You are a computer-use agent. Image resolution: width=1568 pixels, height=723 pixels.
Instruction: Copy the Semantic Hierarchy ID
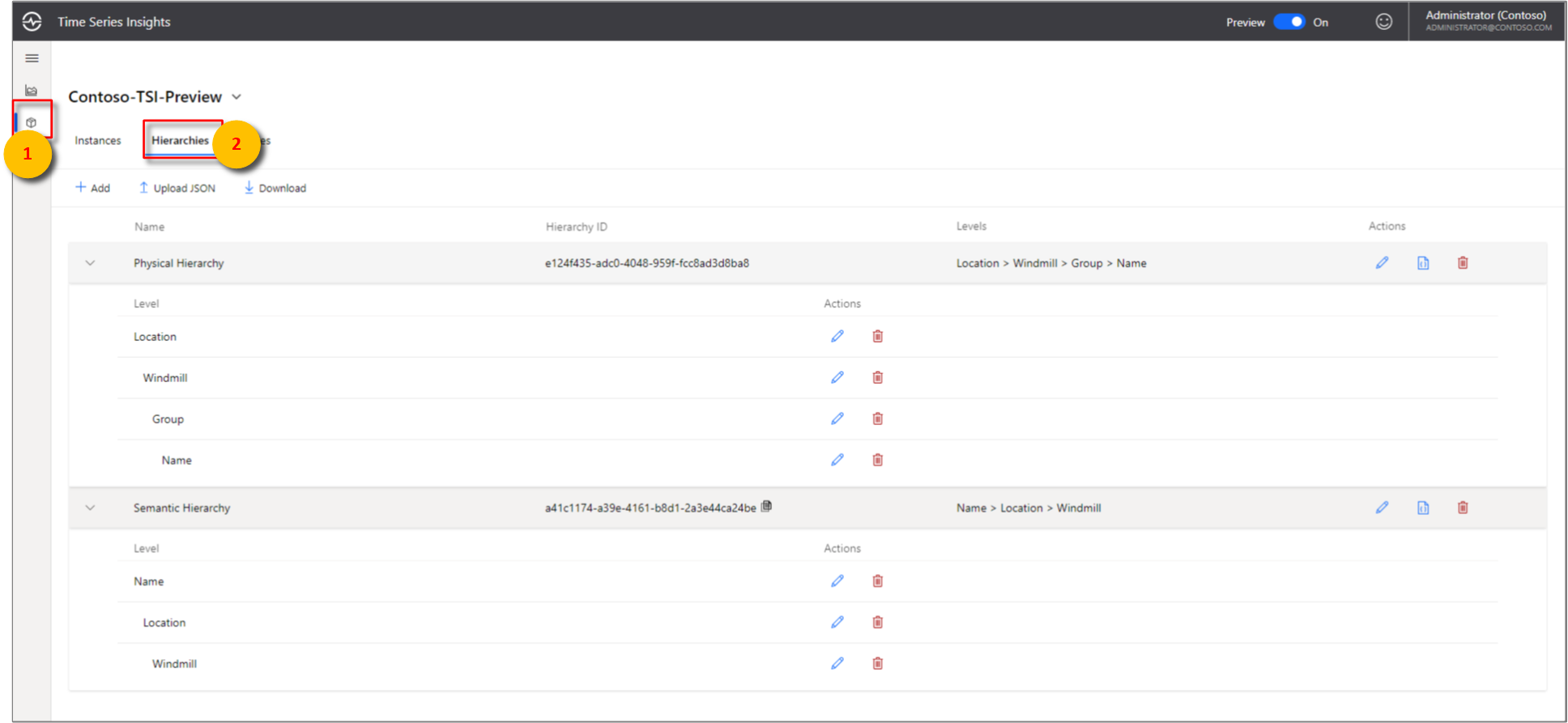click(766, 507)
